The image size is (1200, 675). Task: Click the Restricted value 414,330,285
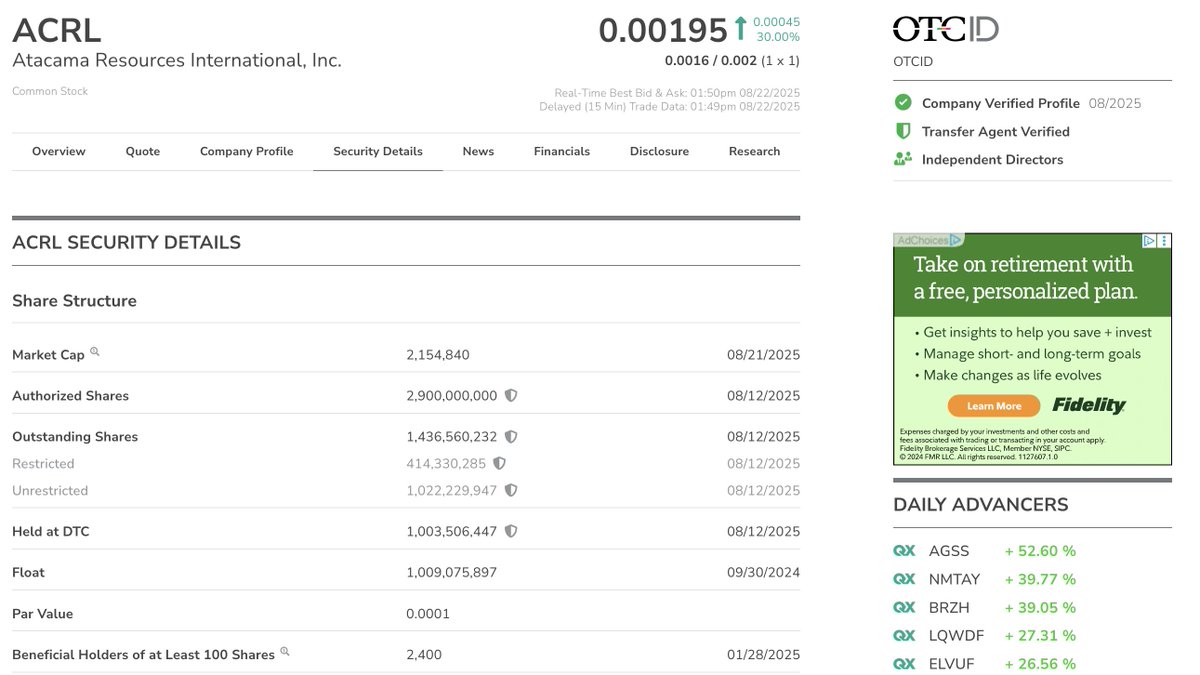pyautogui.click(x=446, y=464)
